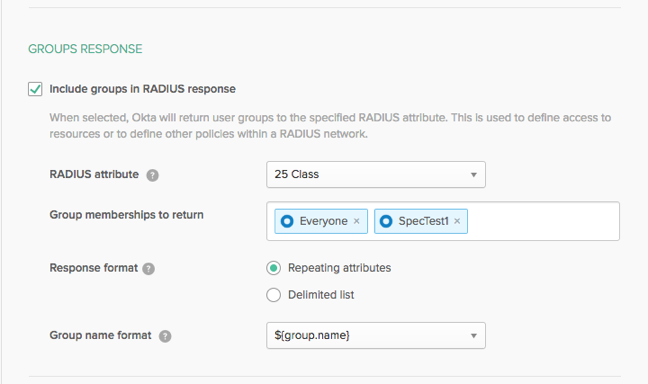Open the 25 Class attribute dropdown
Image resolution: width=648 pixels, height=384 pixels.
pos(376,174)
